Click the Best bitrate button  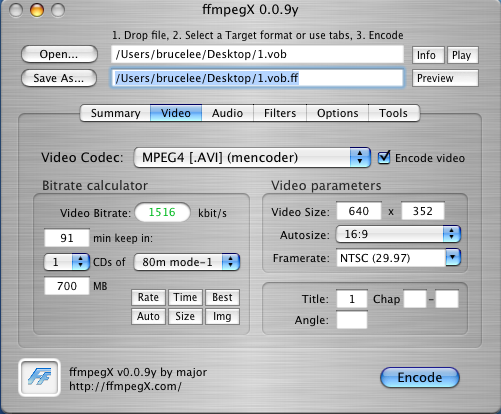click(222, 297)
